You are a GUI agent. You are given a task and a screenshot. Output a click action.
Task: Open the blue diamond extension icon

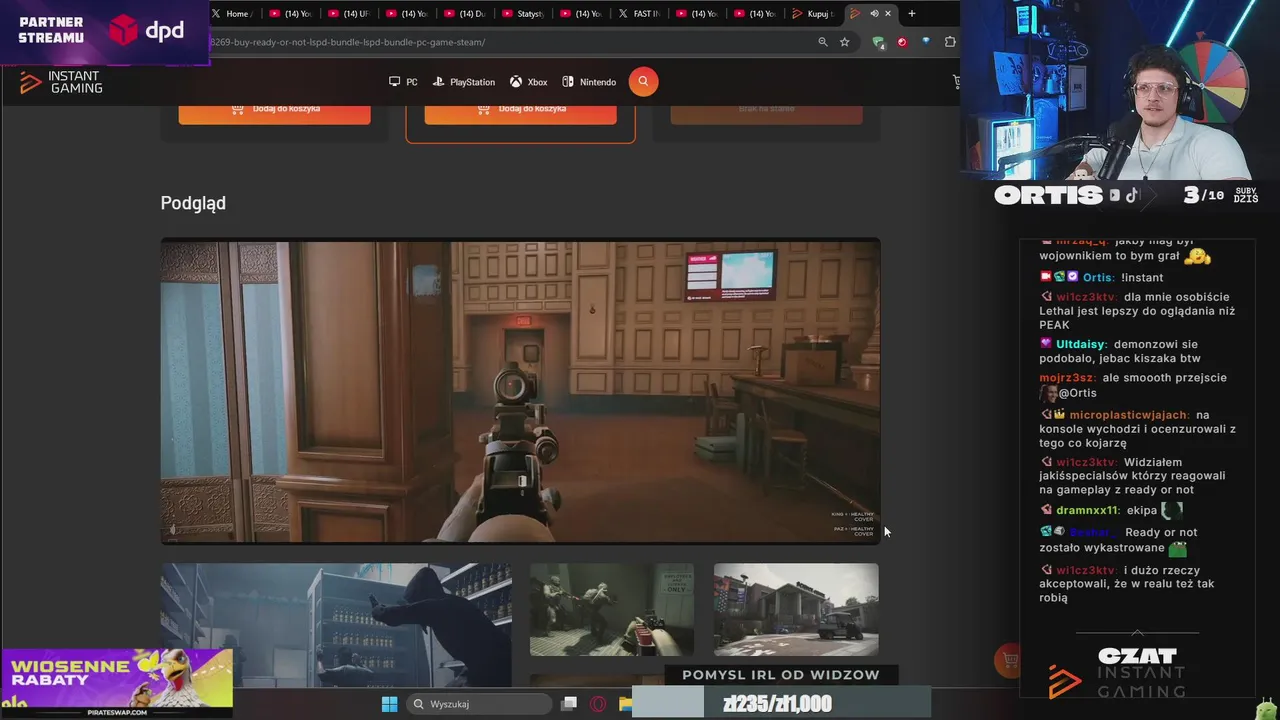click(926, 42)
